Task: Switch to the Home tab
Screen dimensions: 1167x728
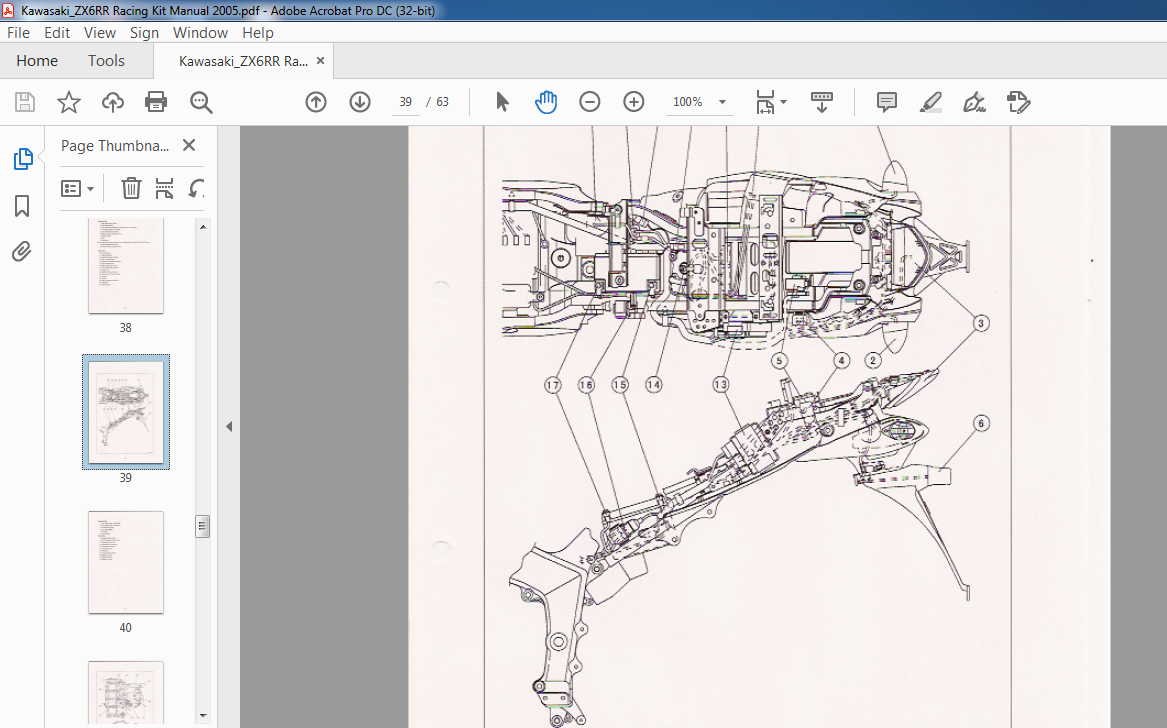Action: coord(37,61)
